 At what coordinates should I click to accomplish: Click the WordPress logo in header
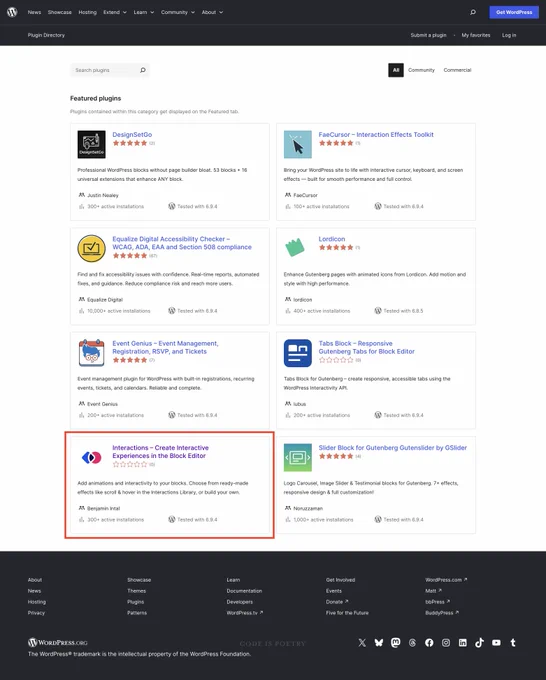12,12
